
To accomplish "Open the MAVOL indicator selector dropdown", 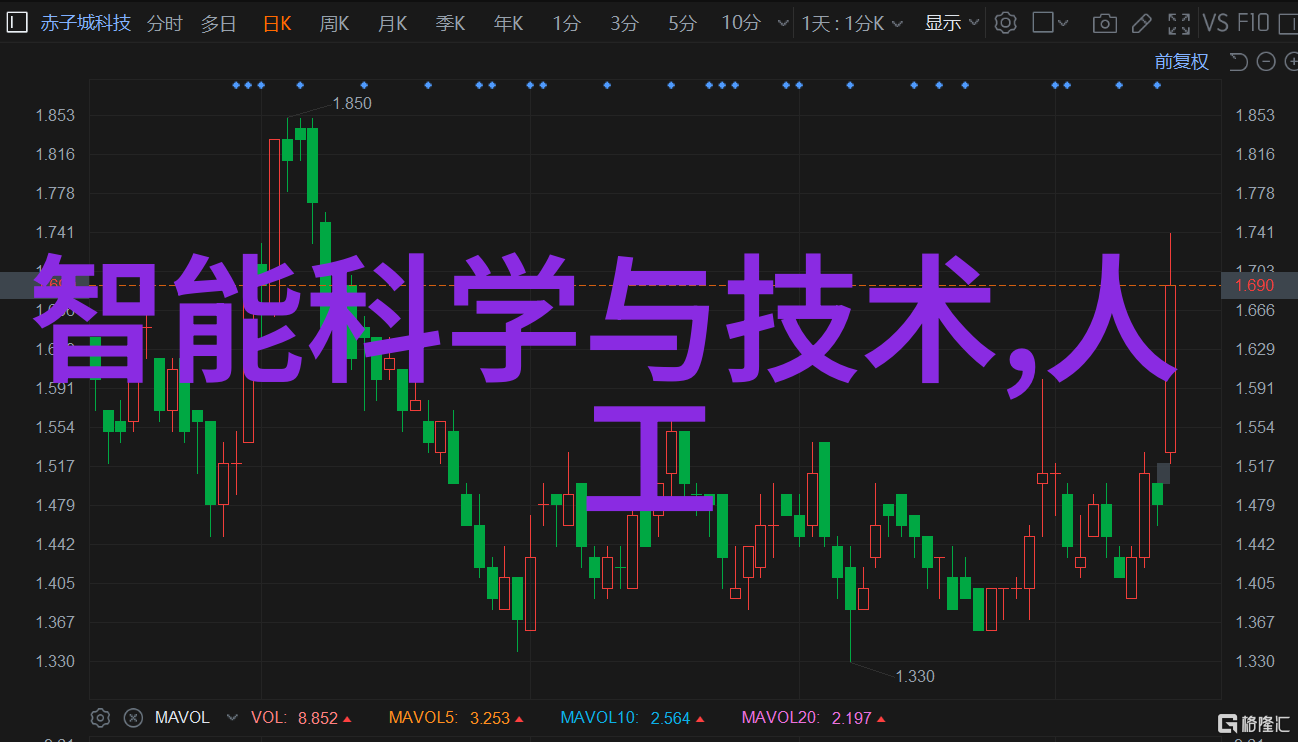I will [232, 718].
